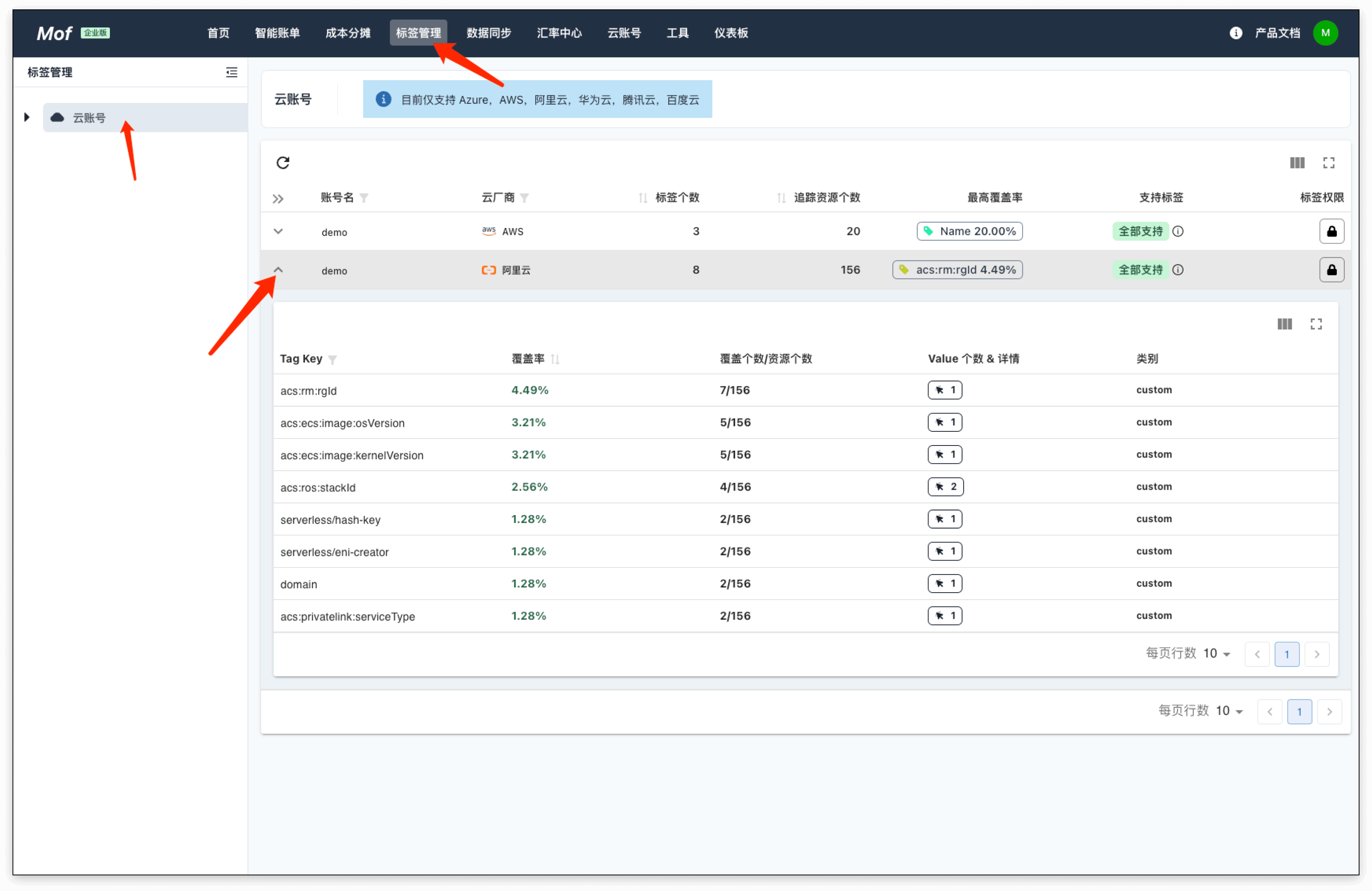
Task: Click info icon next to 产品文档
Action: [1236, 33]
